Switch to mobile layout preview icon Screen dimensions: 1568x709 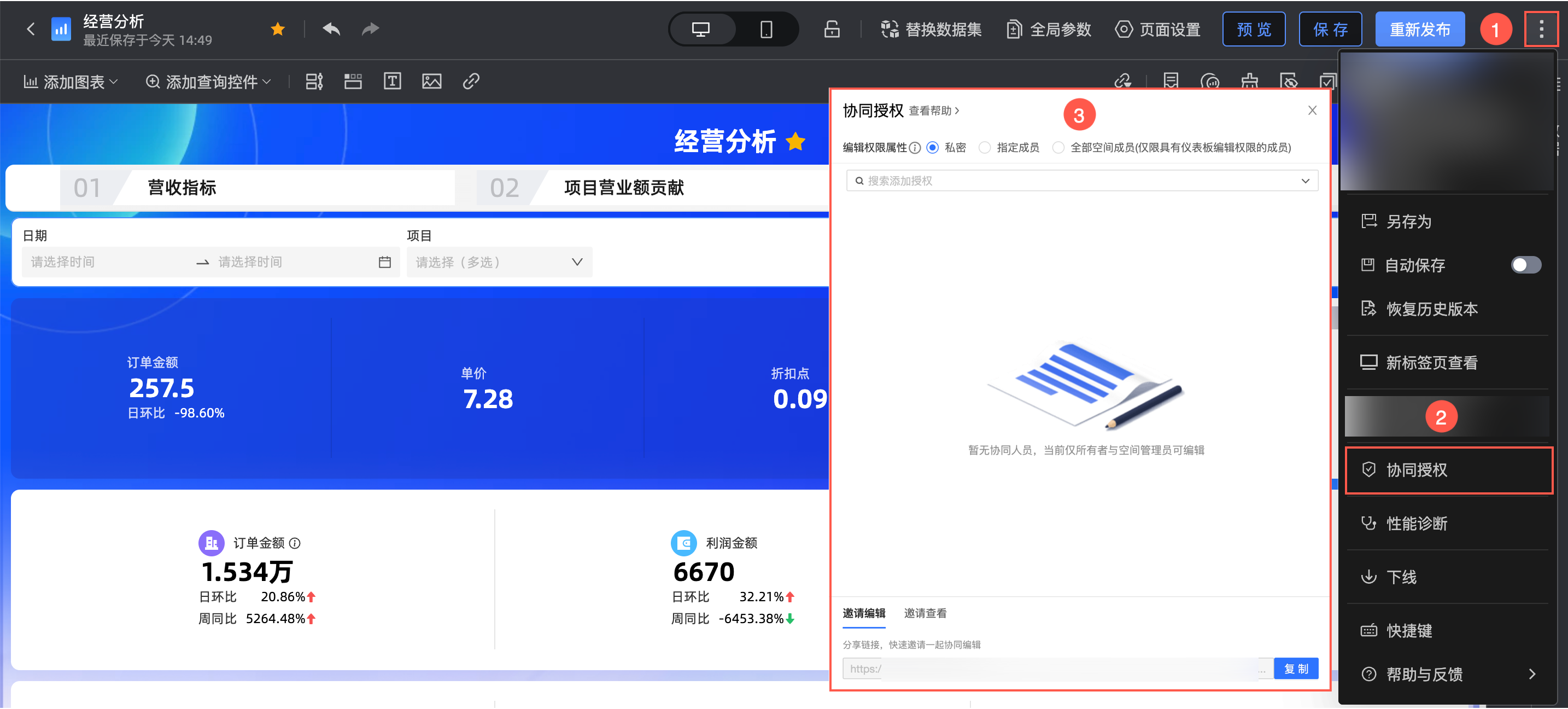(766, 29)
